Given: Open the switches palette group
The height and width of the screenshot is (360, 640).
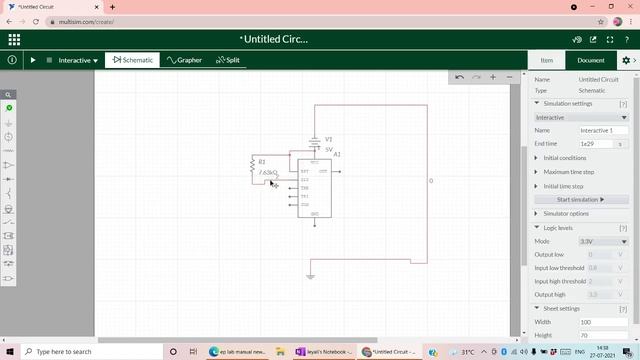Looking at the screenshot, I should coord(9,222).
